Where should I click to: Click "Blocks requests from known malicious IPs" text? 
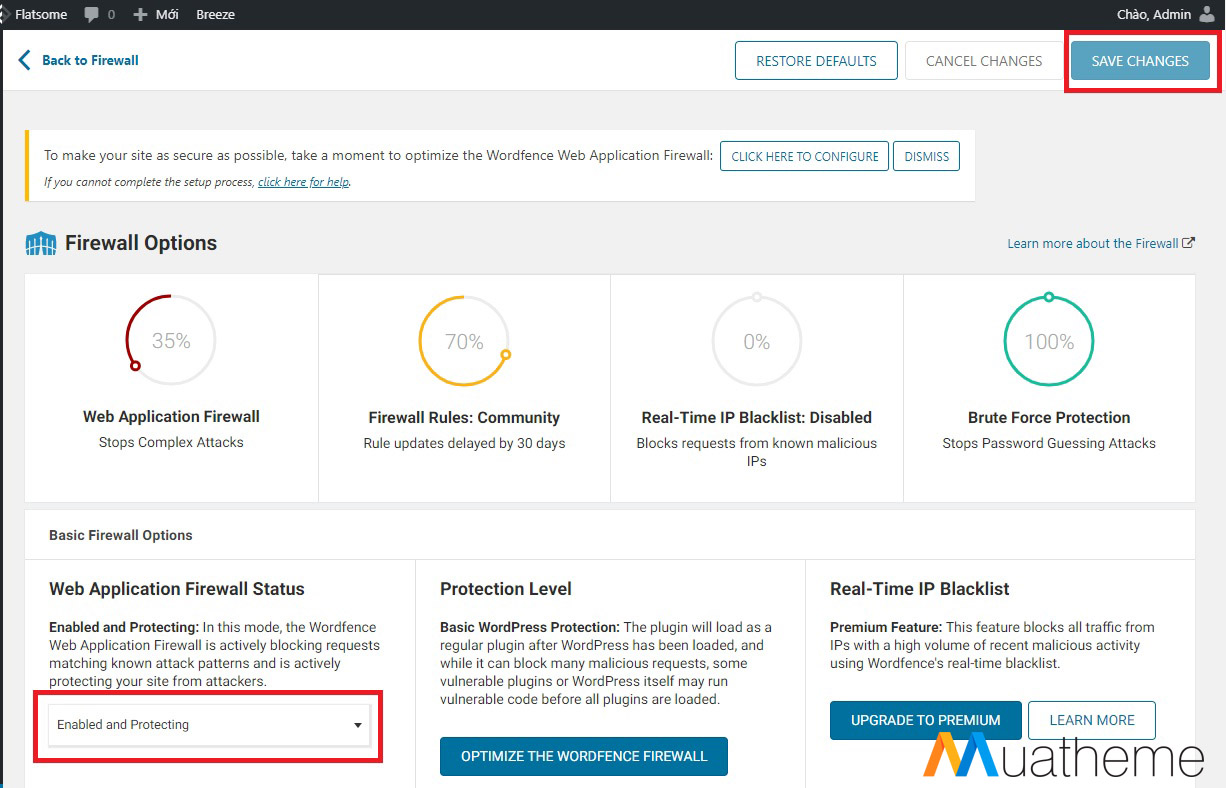[757, 452]
